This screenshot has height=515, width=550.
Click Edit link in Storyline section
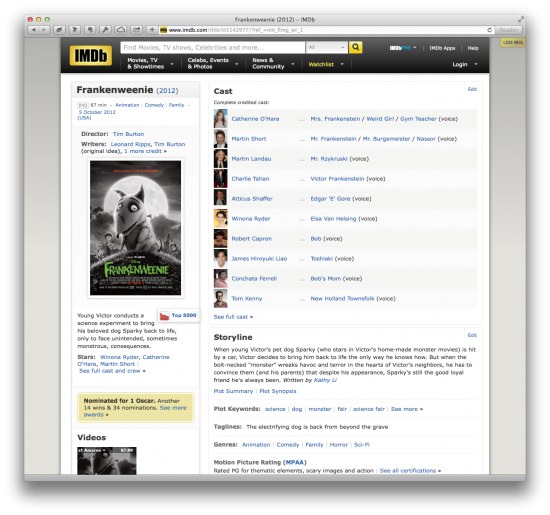tap(472, 335)
